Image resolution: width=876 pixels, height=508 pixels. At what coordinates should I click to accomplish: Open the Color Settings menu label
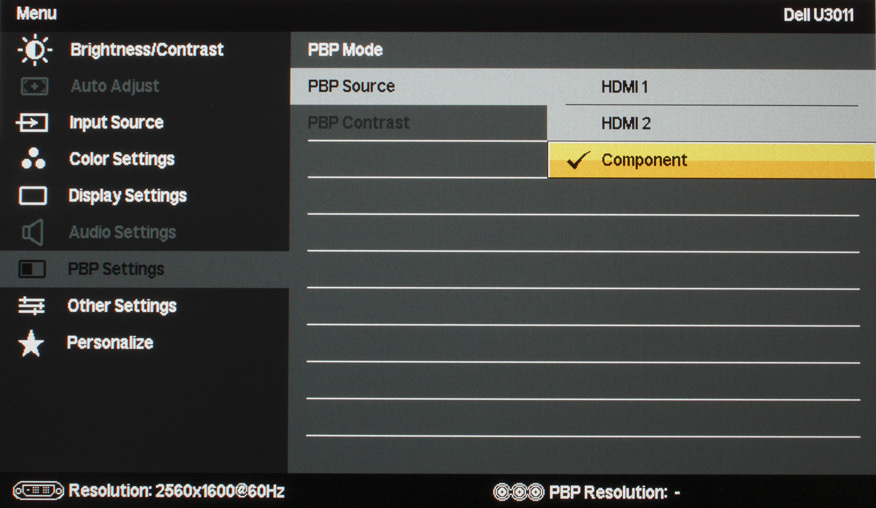click(122, 159)
